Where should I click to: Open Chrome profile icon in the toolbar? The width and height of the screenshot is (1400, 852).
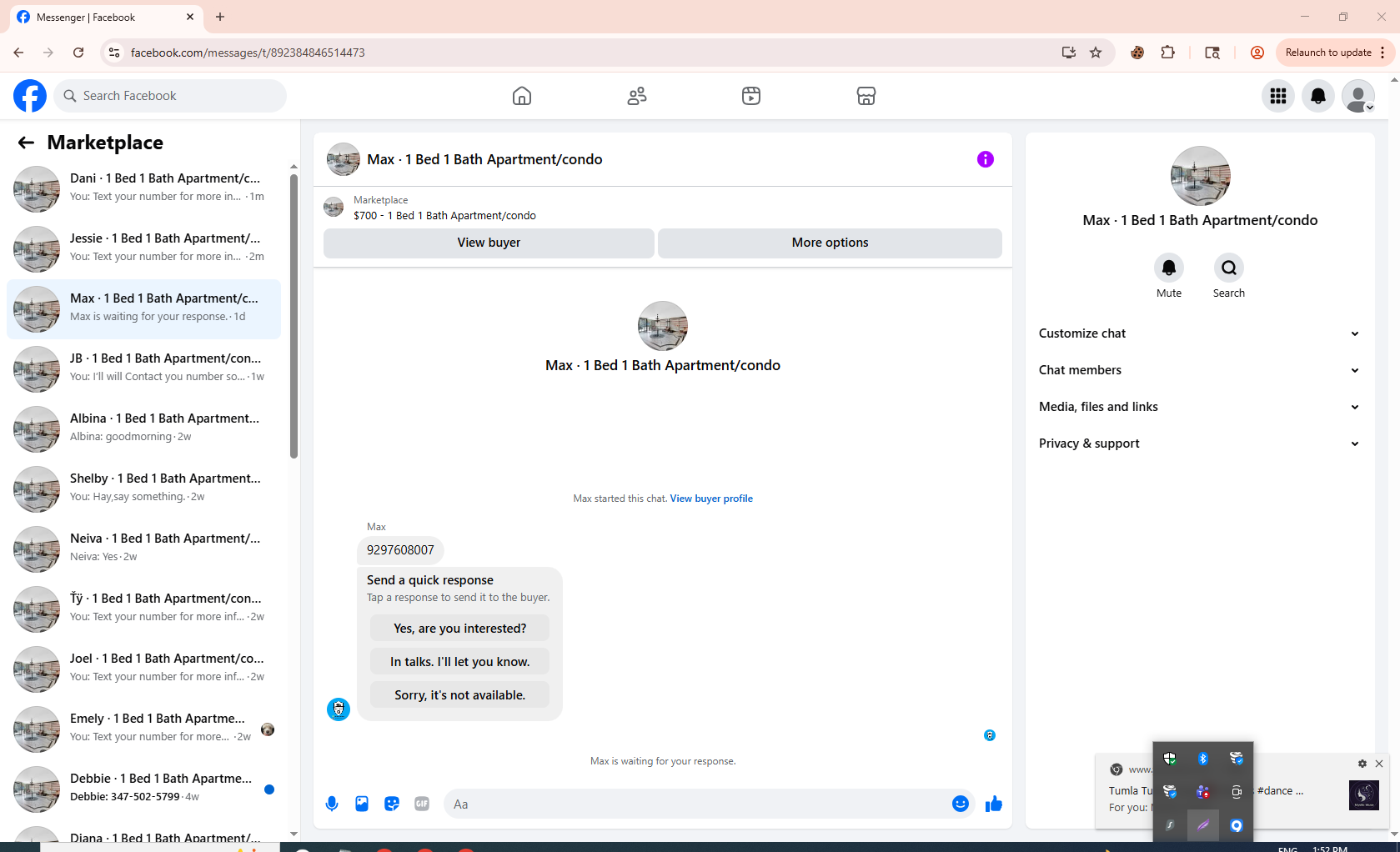pyautogui.click(x=1257, y=53)
